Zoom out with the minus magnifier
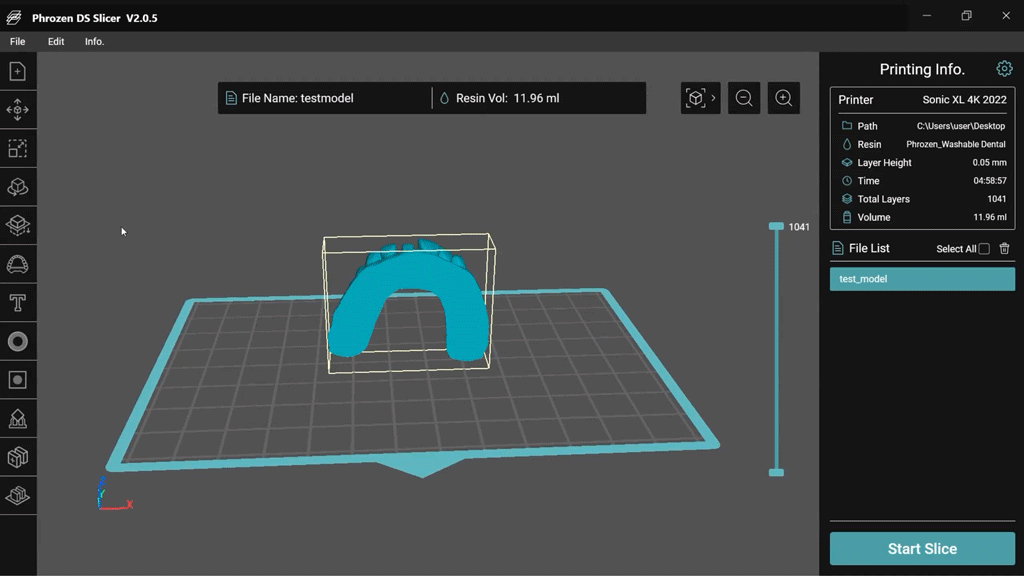This screenshot has width=1024, height=576. pyautogui.click(x=744, y=98)
